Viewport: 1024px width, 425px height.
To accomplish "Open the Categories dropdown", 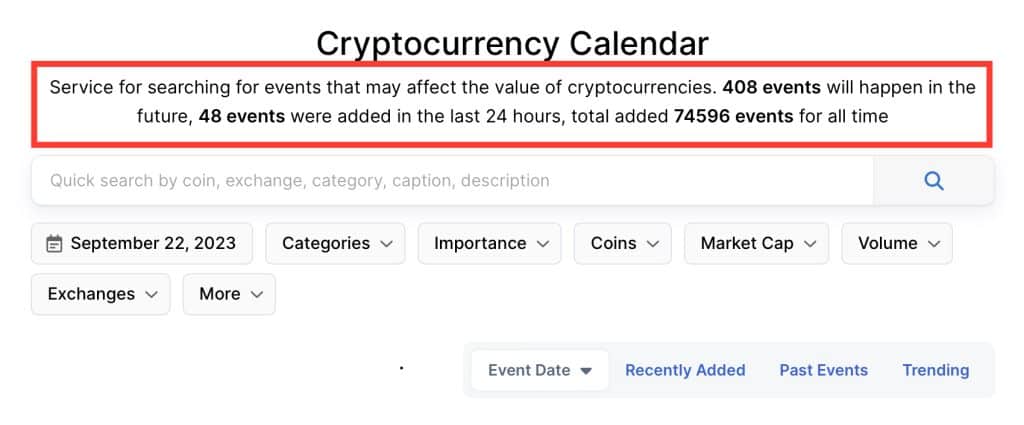I will pos(335,243).
